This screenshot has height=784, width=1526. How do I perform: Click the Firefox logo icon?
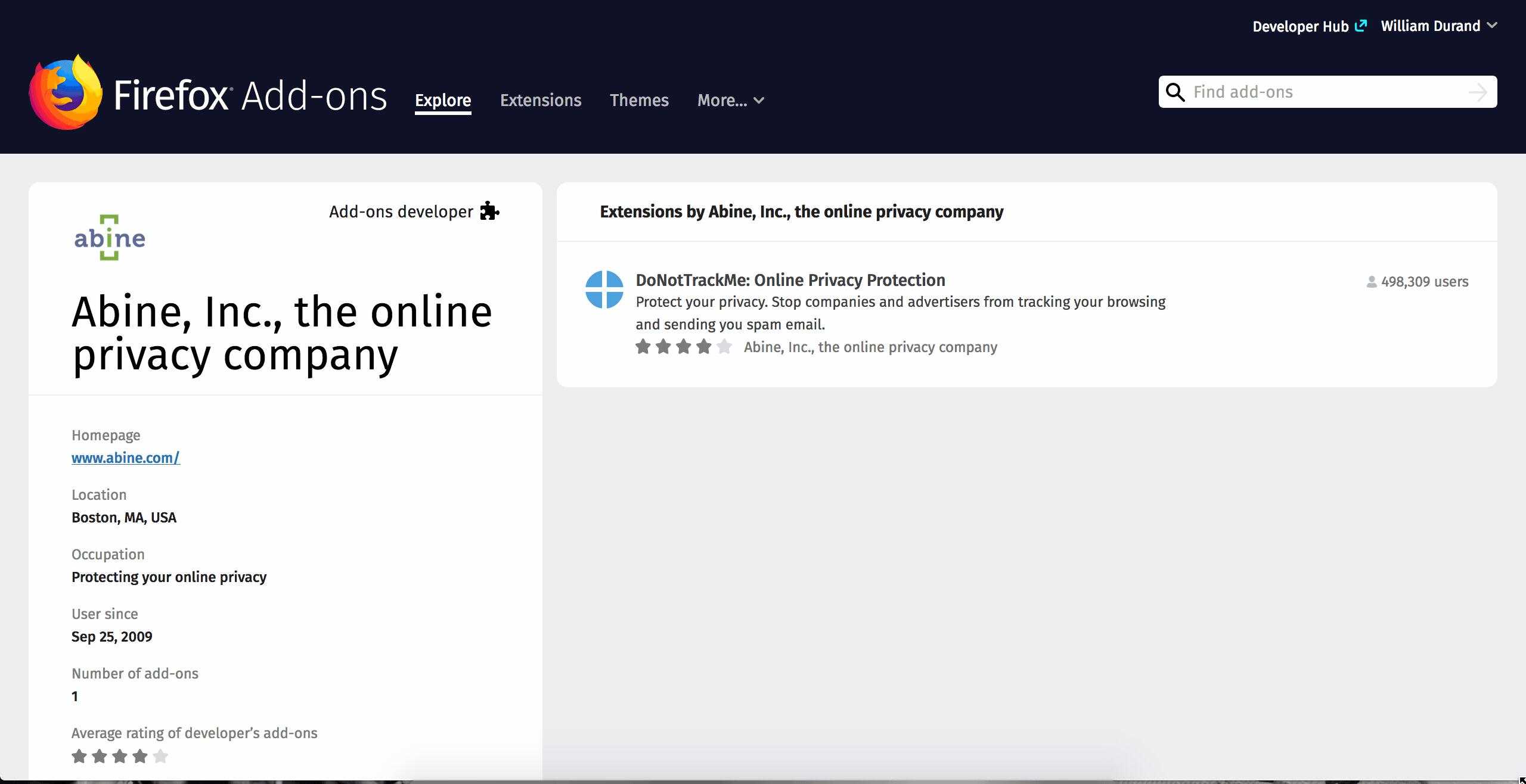(x=66, y=93)
